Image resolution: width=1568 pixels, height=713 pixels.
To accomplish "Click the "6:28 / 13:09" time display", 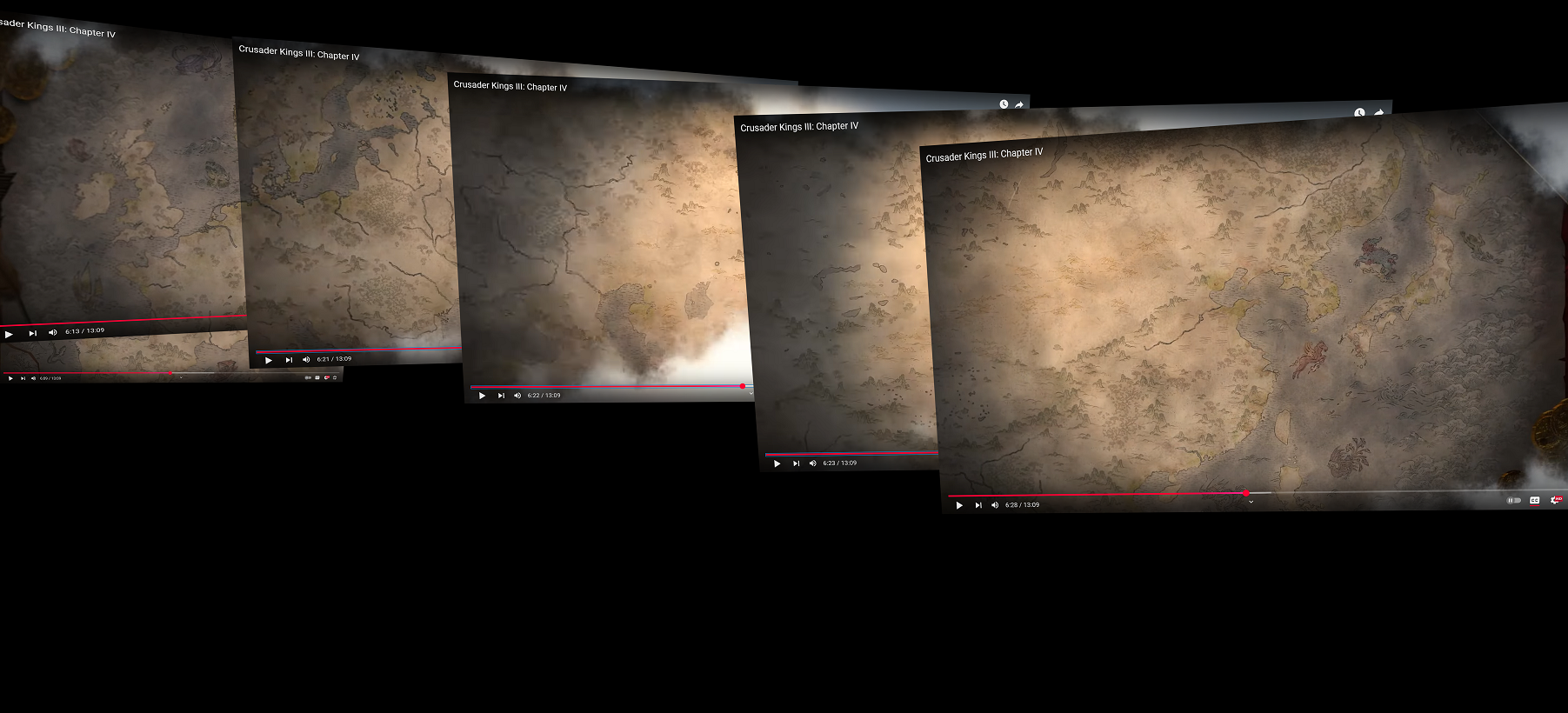I will click(1022, 505).
